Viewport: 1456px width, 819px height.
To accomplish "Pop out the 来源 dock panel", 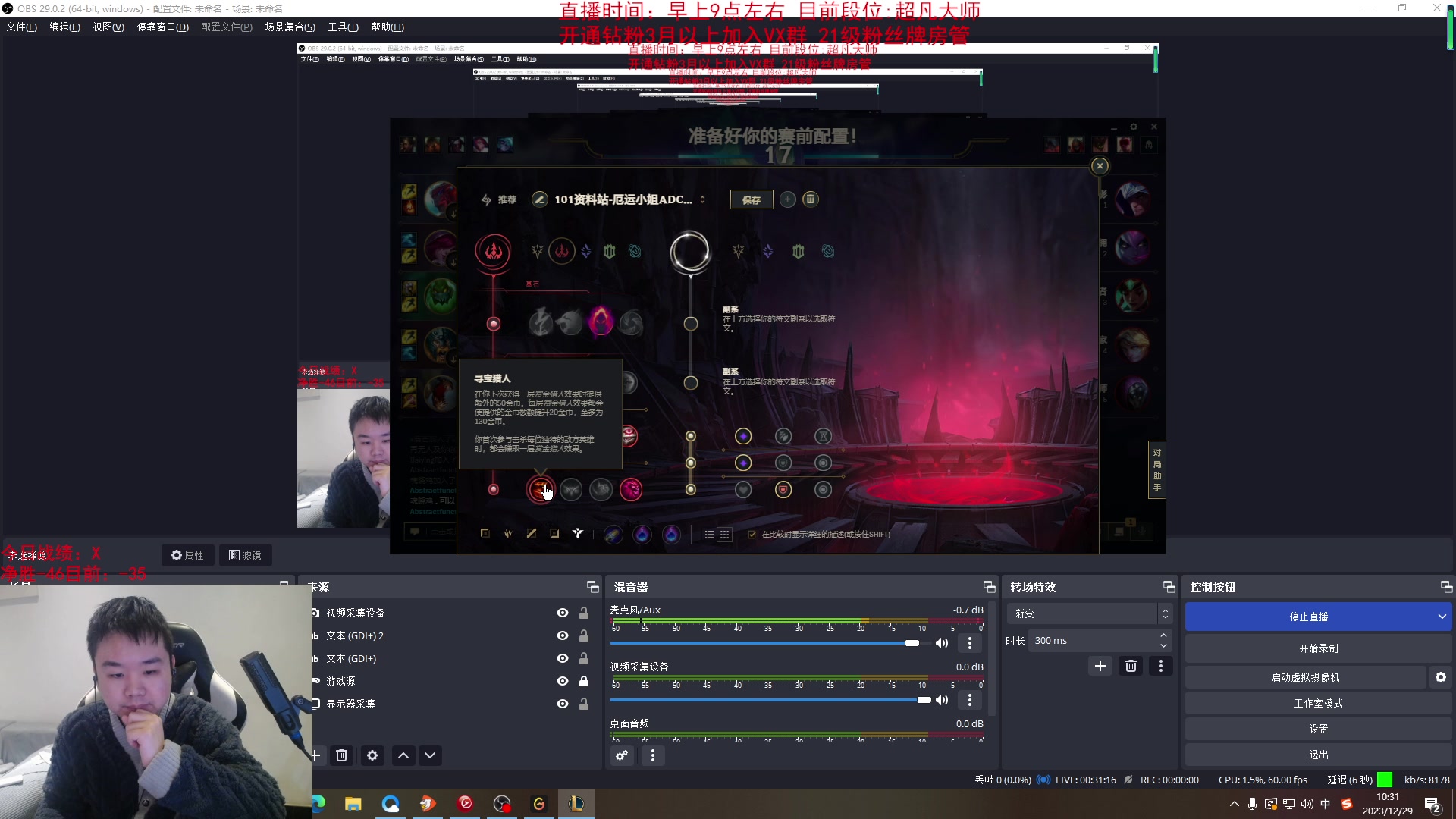I will coord(592,587).
